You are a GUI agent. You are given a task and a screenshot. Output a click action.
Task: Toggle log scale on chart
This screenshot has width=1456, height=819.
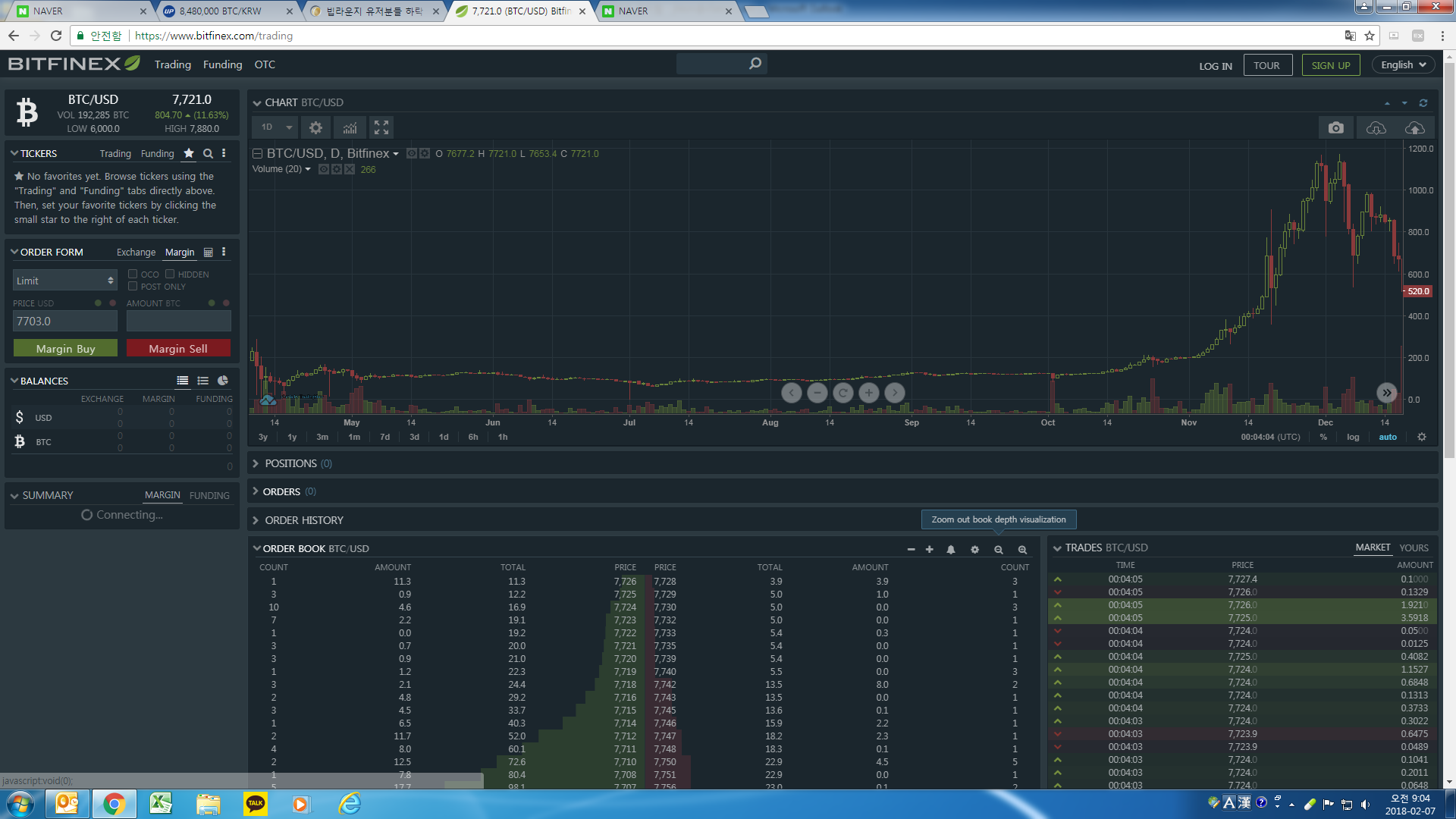pos(1353,438)
